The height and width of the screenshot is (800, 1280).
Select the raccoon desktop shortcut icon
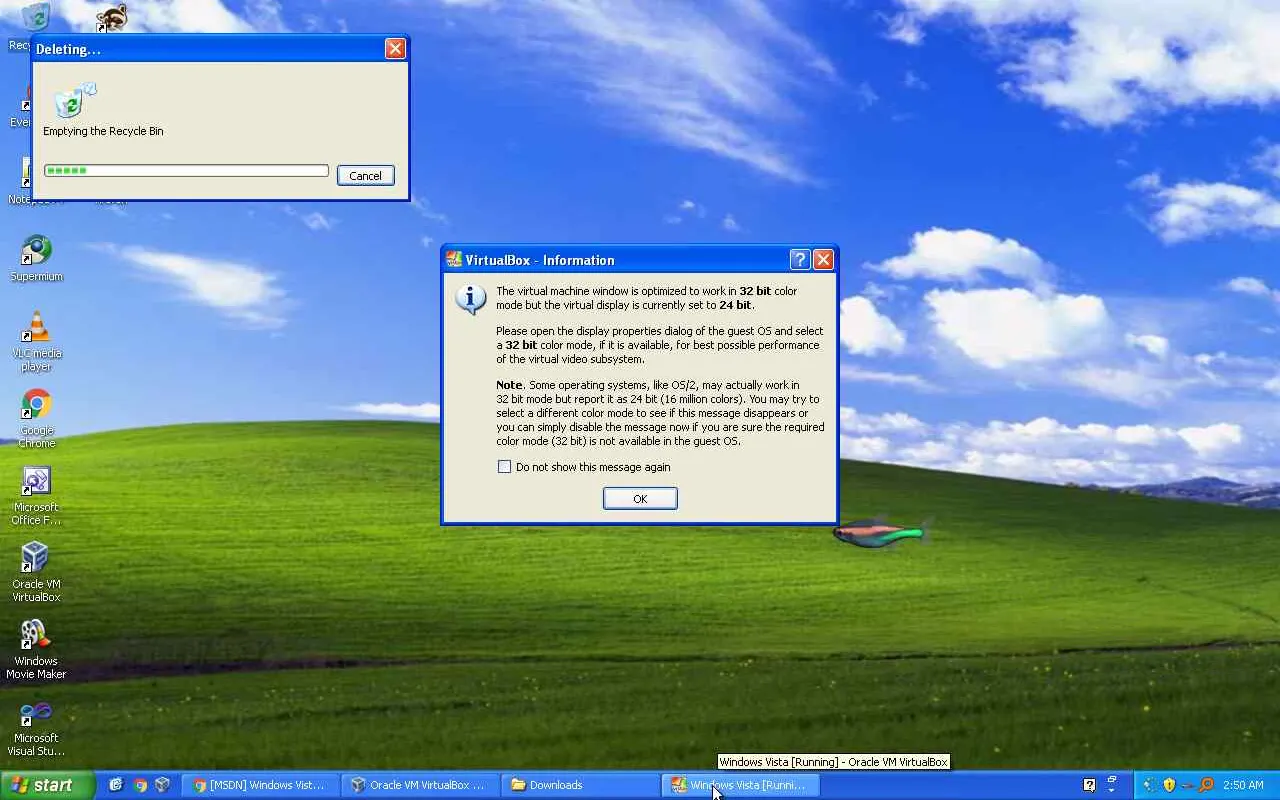click(x=111, y=17)
